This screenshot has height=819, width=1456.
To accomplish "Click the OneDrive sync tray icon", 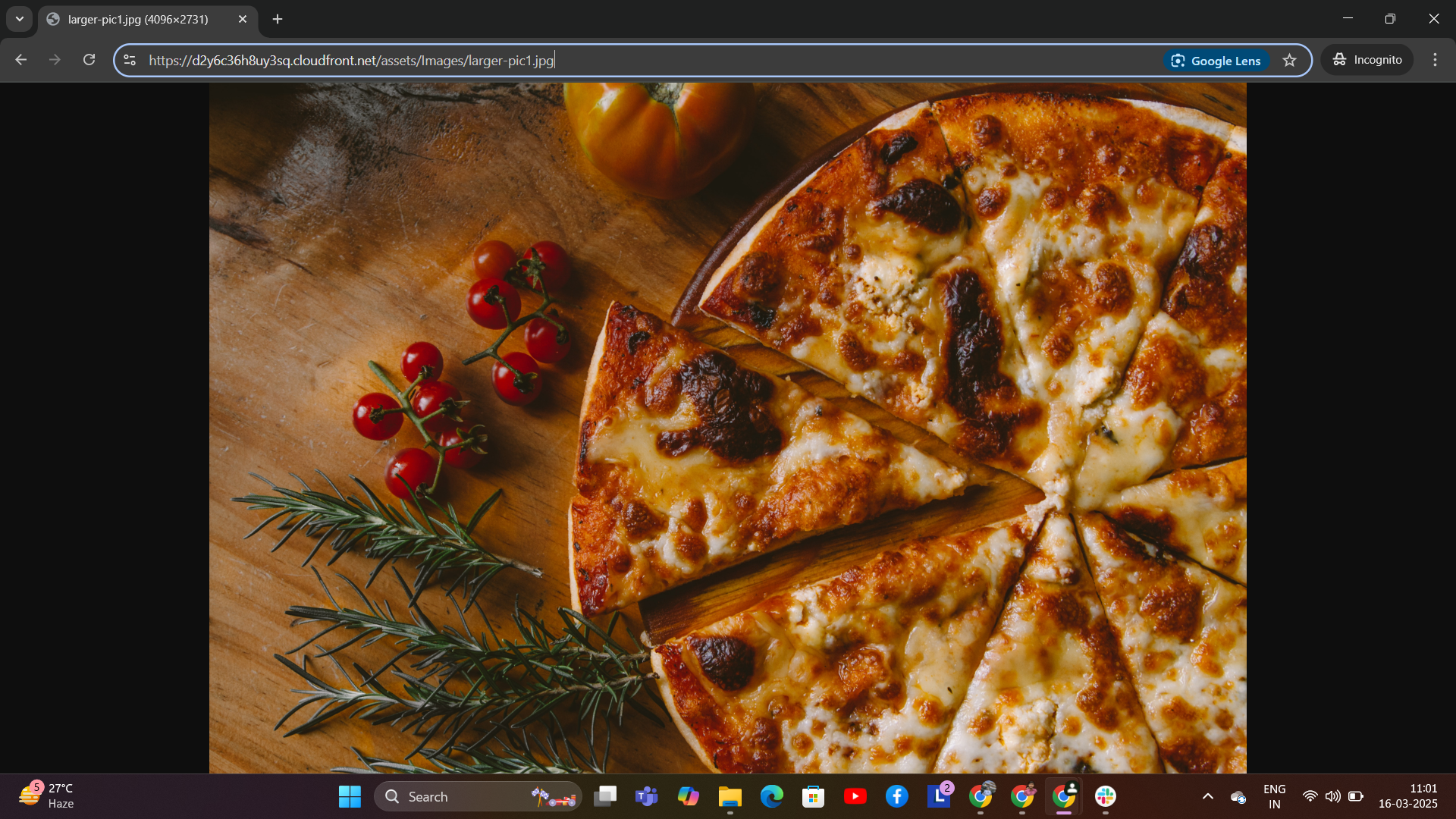I will (x=1238, y=796).
